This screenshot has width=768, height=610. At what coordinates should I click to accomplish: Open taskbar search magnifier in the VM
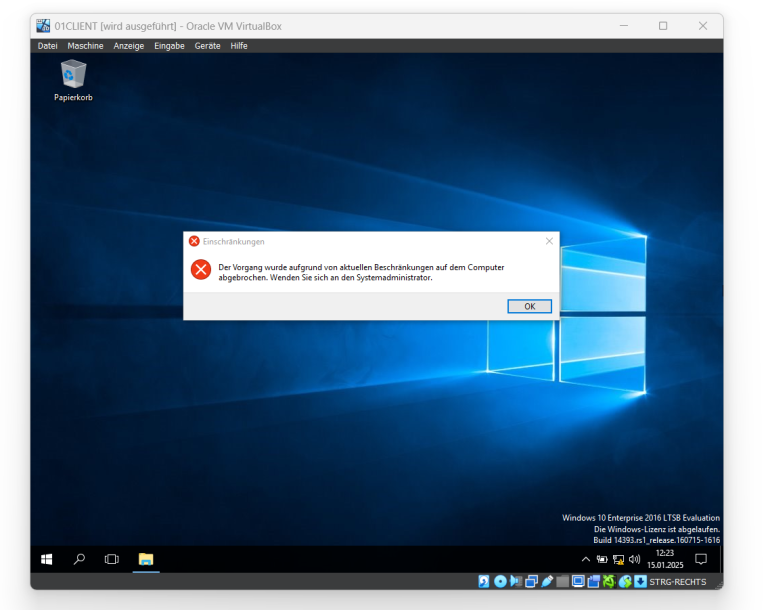[79, 559]
